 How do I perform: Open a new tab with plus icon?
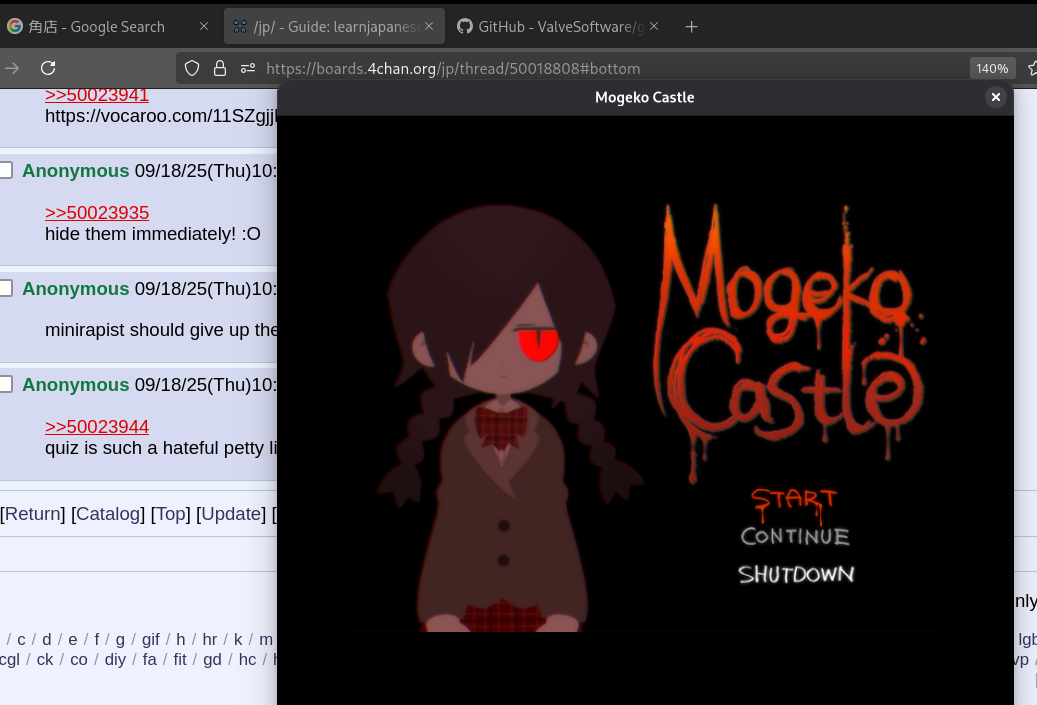691,26
